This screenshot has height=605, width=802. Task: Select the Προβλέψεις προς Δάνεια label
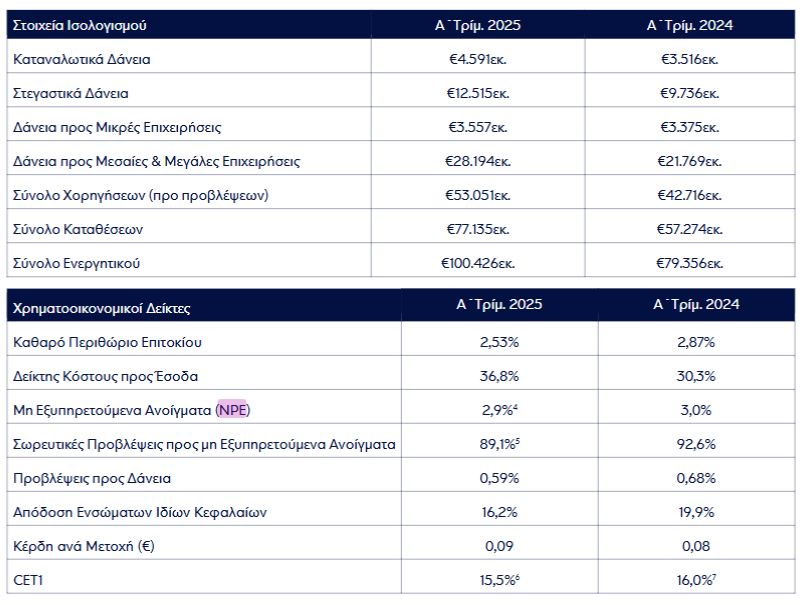(x=92, y=478)
